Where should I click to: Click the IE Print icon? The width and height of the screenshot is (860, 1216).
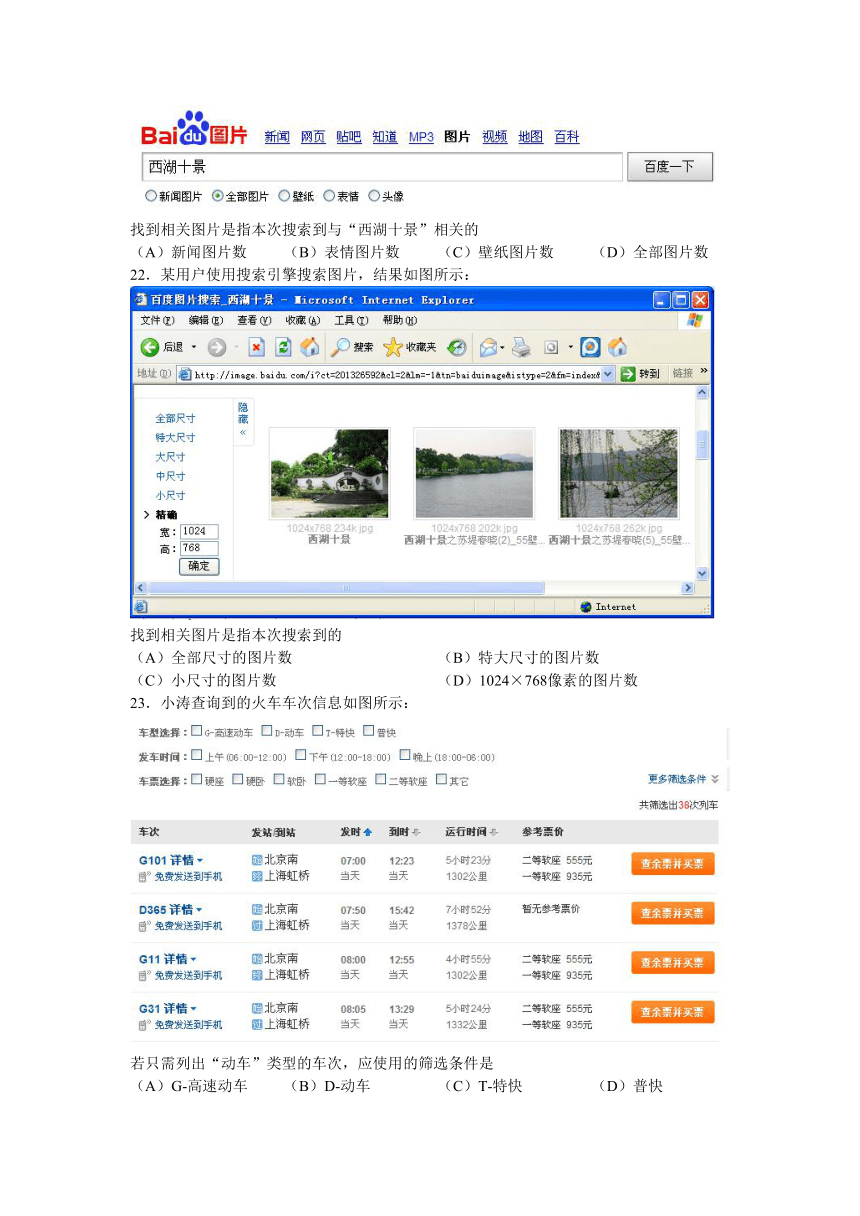point(520,347)
